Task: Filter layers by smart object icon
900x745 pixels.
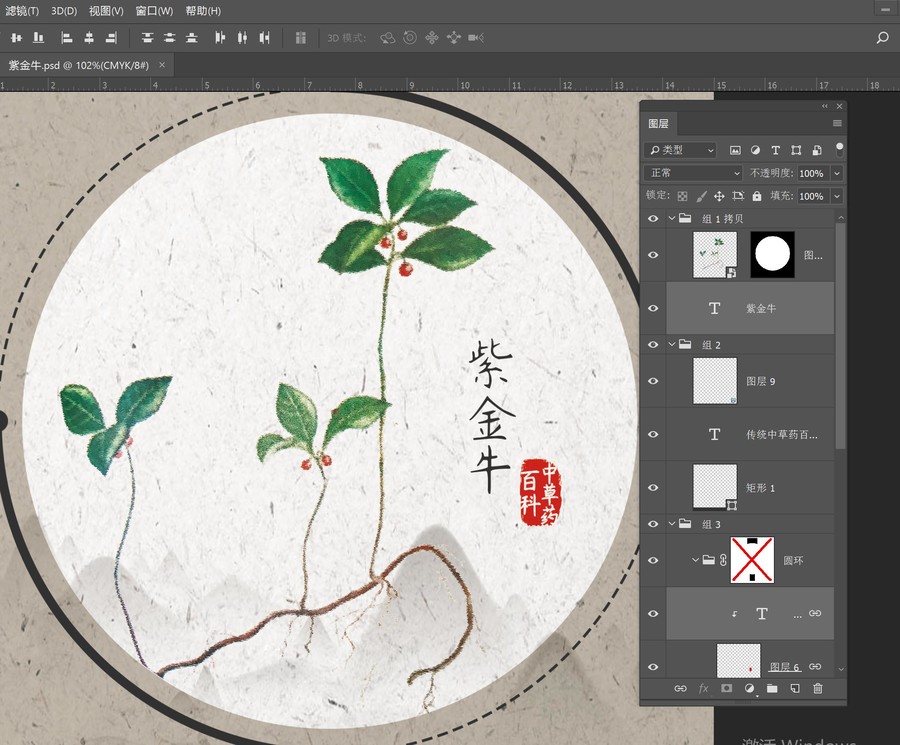Action: pos(817,150)
